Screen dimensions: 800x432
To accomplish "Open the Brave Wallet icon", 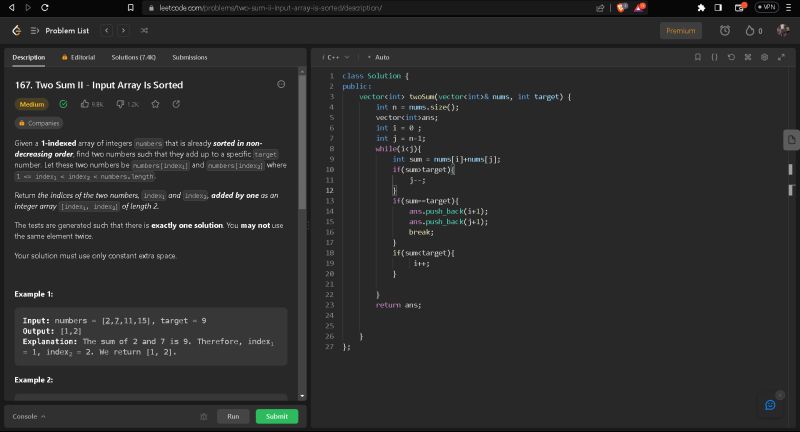I will 740,8.
